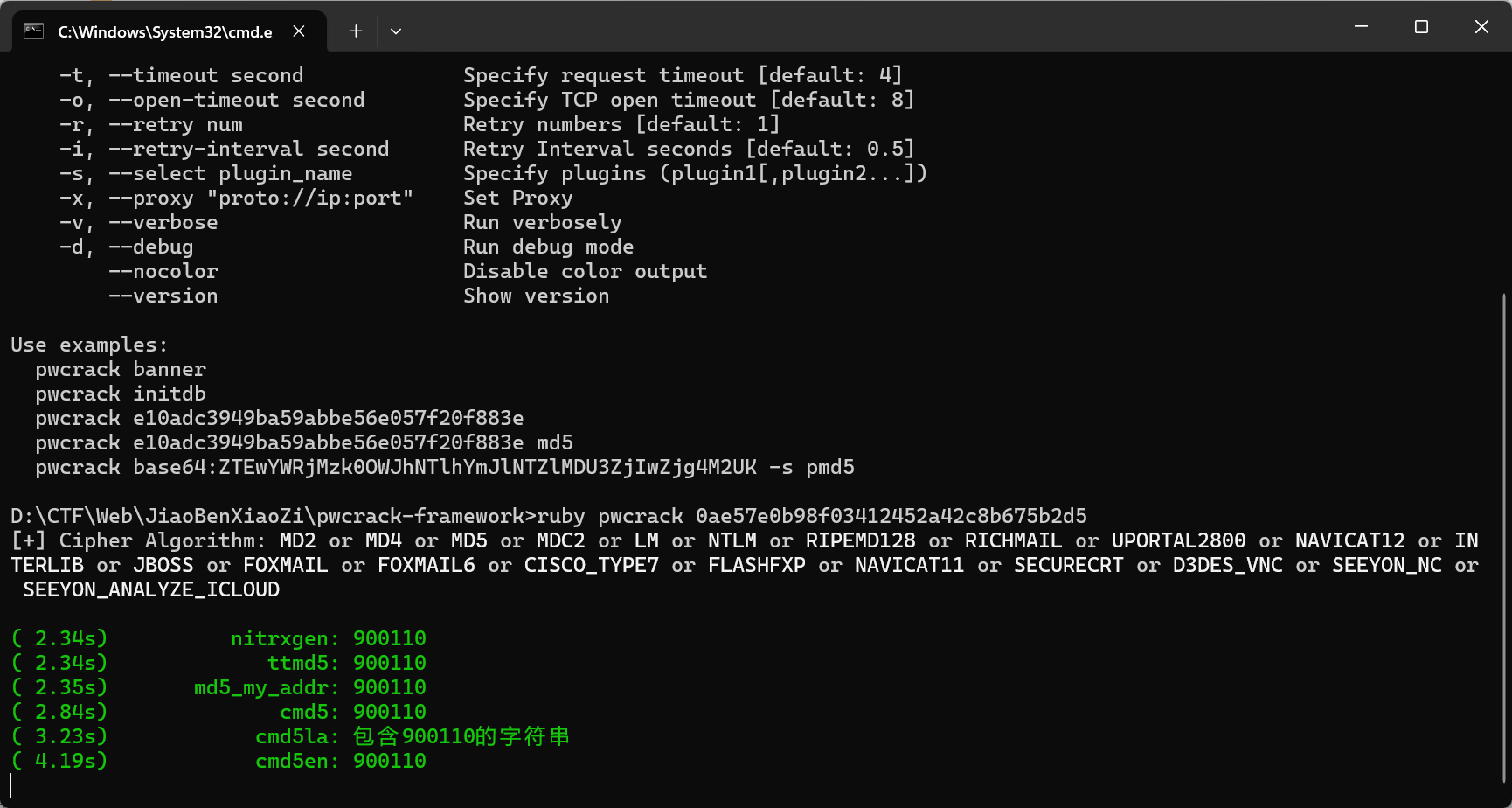
Task: Click the '--retry-interval second' option text
Action: [x=249, y=150]
